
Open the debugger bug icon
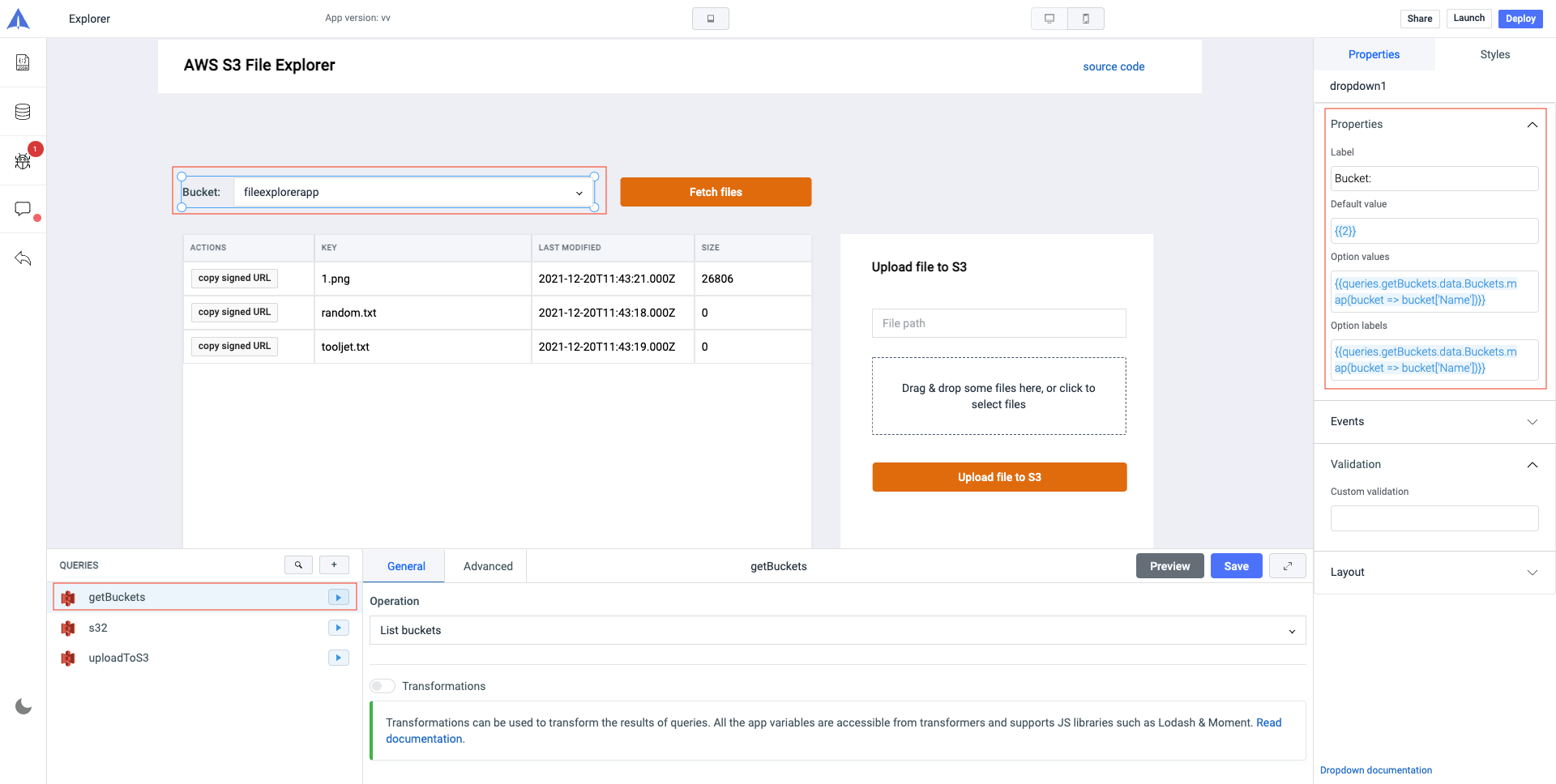click(23, 161)
